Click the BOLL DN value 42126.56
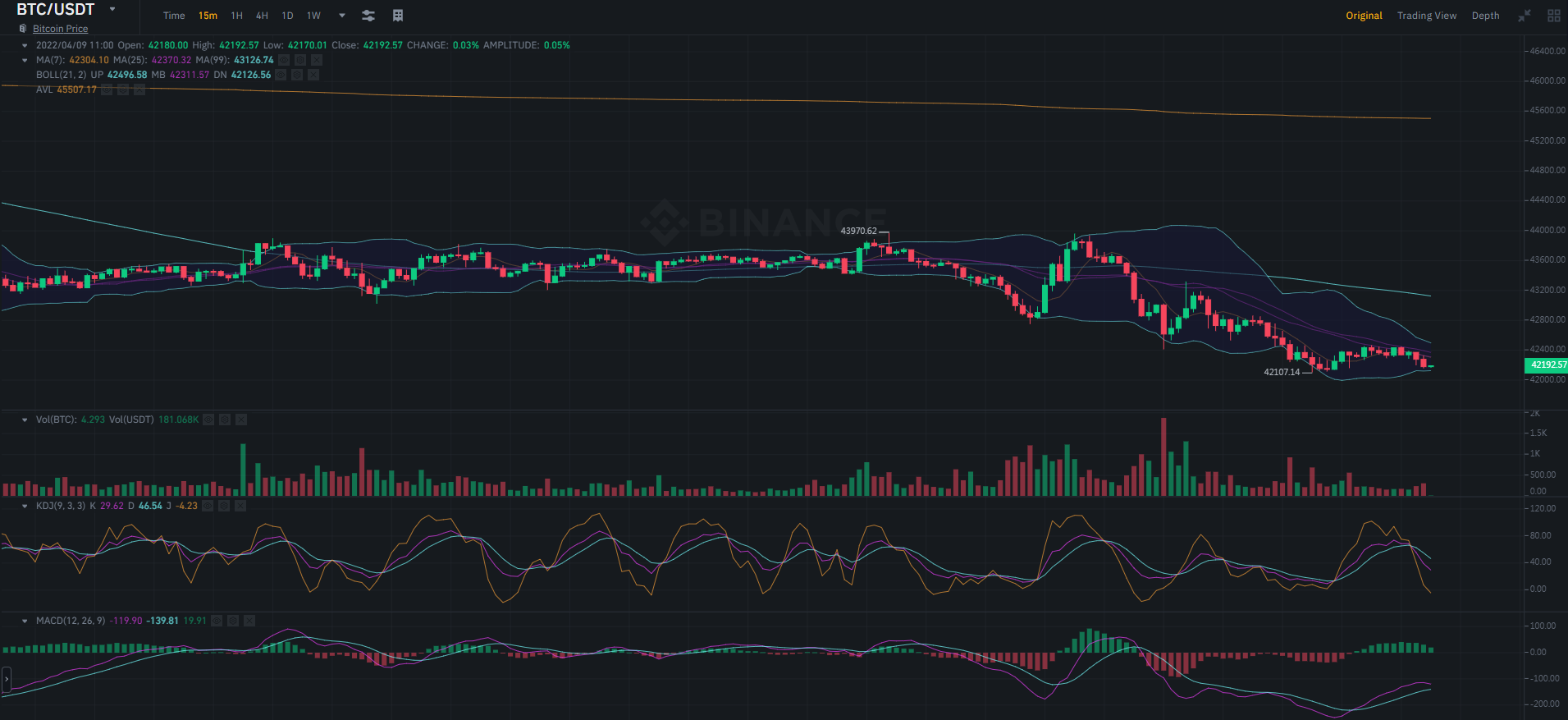1568x720 pixels. point(251,75)
